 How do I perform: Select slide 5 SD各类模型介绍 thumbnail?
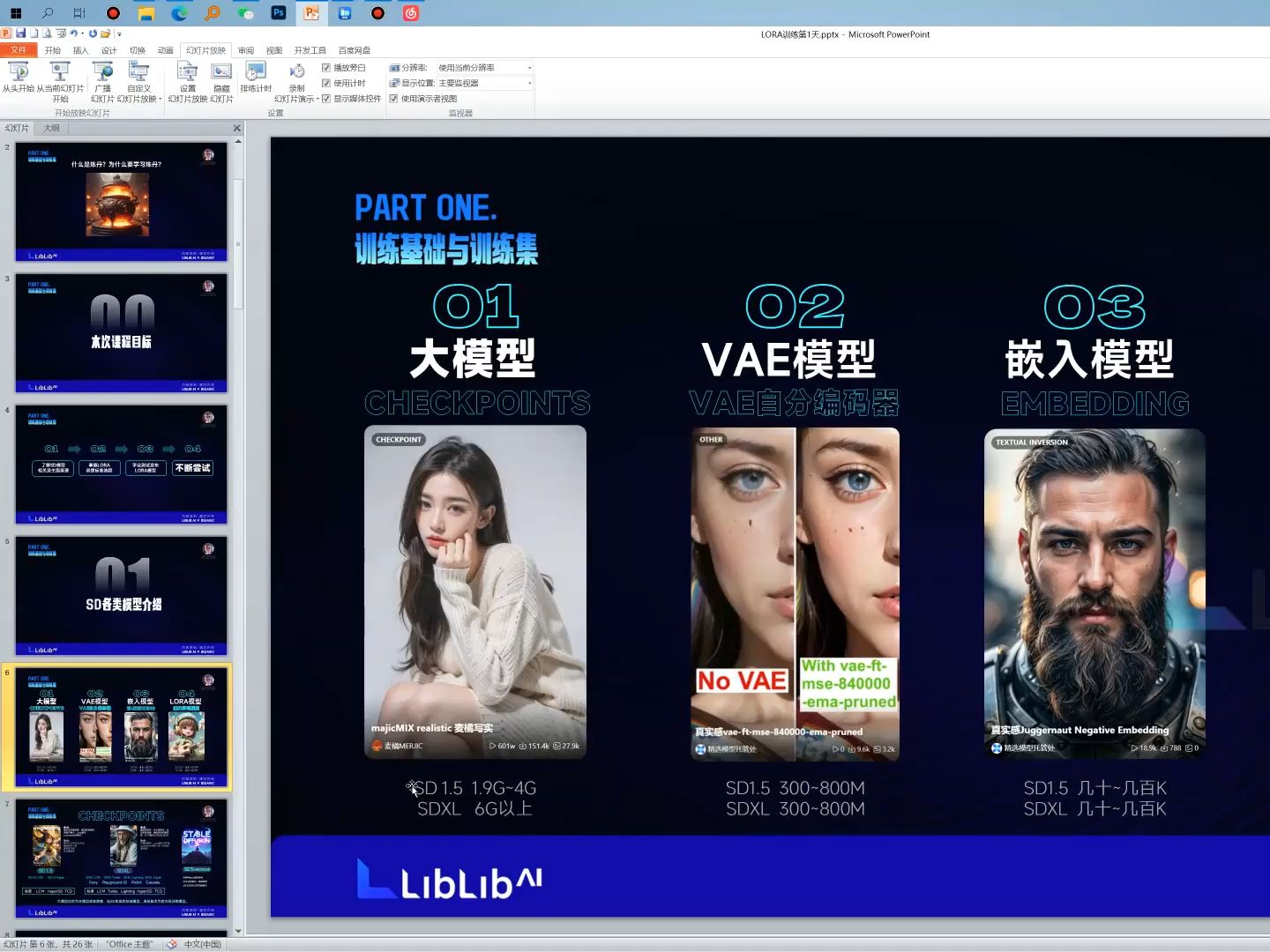point(121,595)
